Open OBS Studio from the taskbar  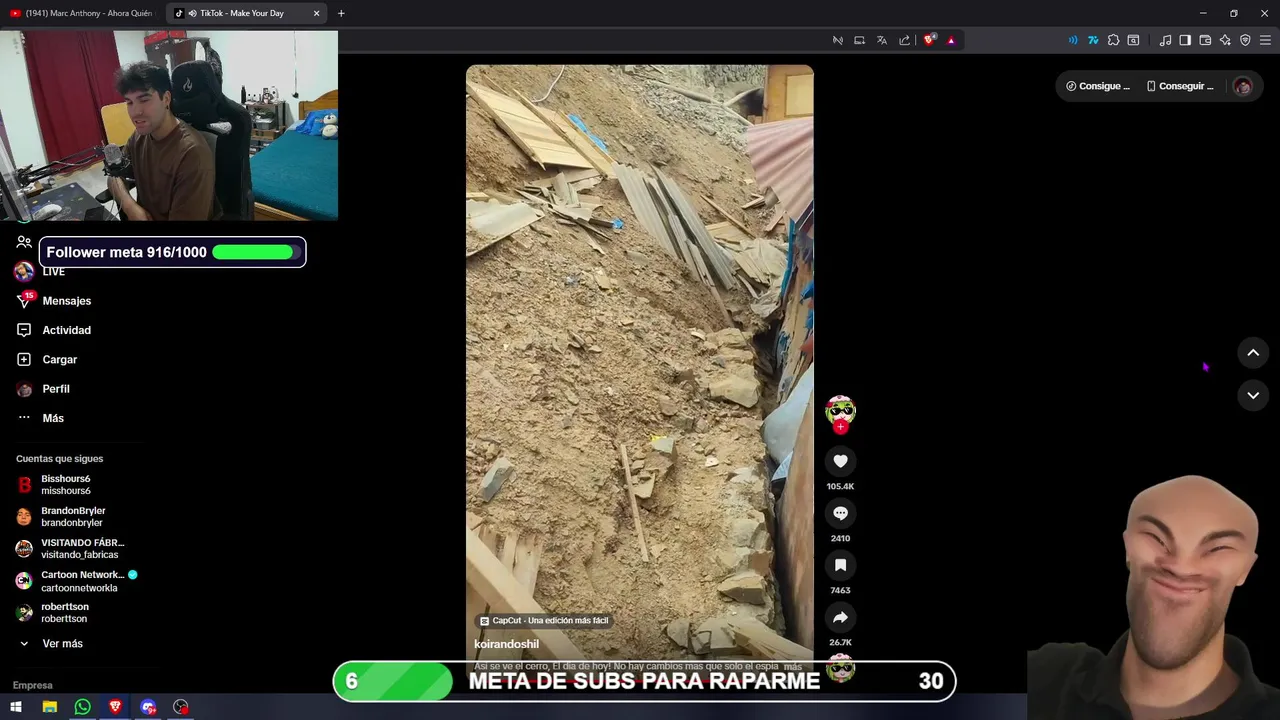pyautogui.click(x=181, y=707)
